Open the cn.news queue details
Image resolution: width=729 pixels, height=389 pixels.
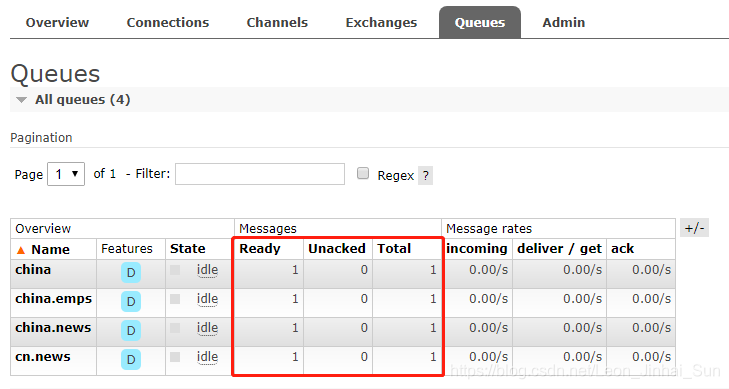[x=43, y=356]
